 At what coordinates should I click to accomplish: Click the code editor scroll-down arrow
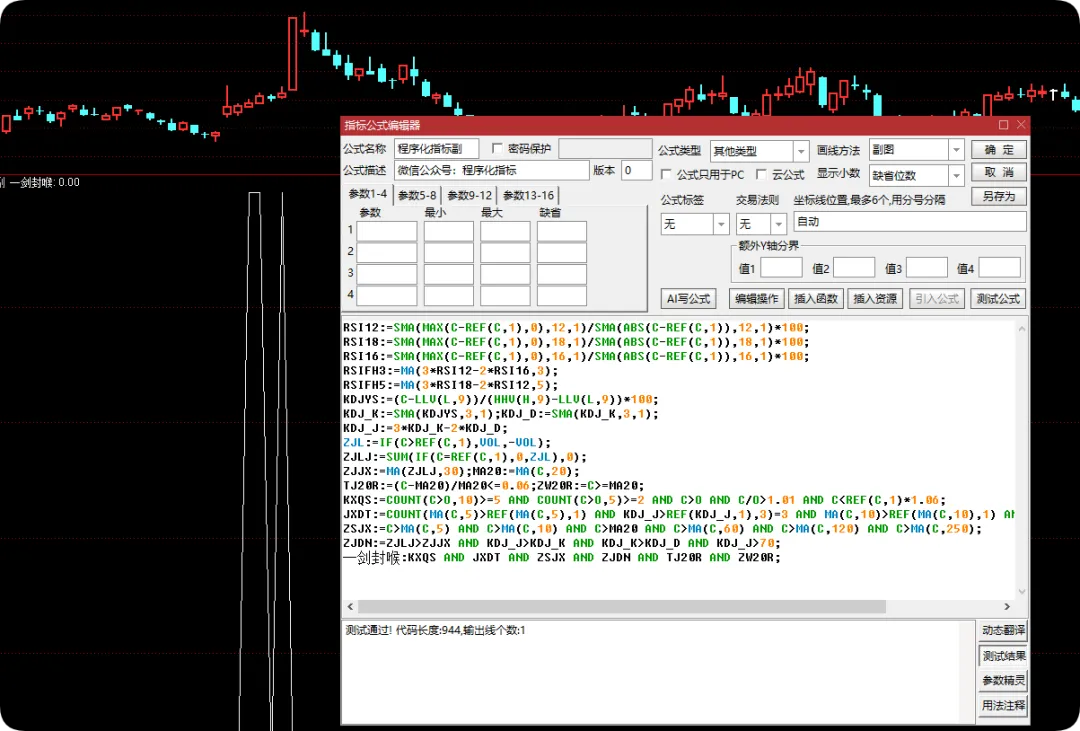click(x=1021, y=591)
